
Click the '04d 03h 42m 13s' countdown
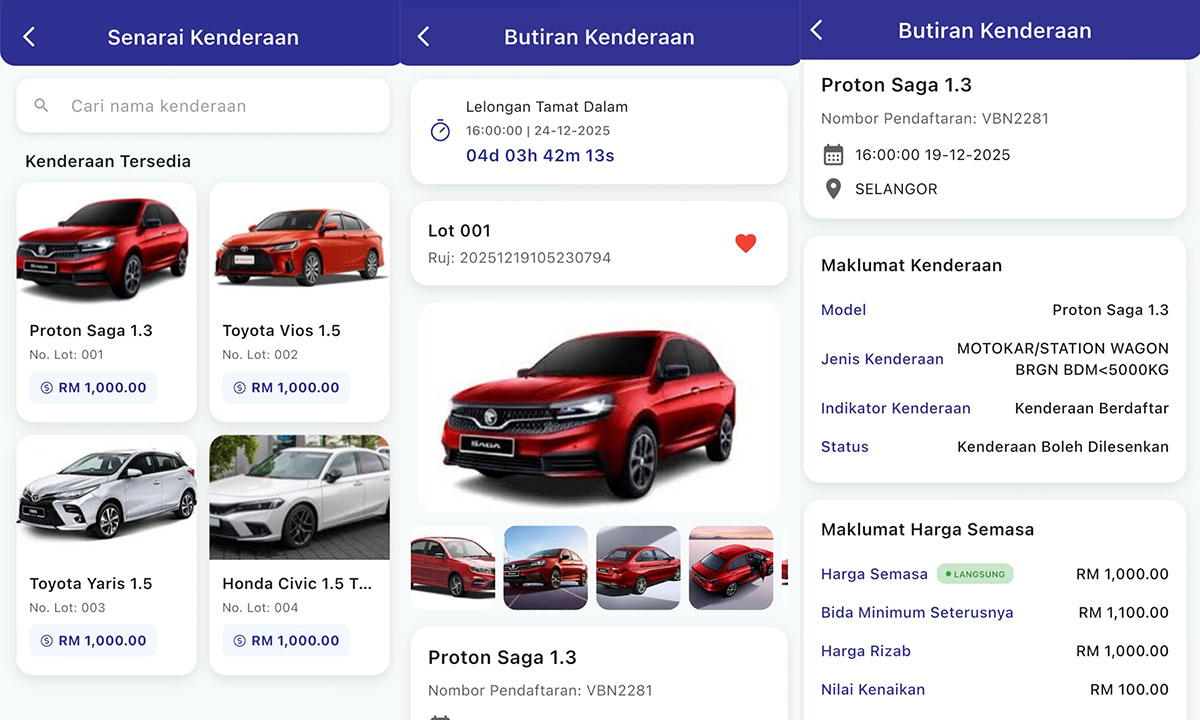(x=540, y=156)
